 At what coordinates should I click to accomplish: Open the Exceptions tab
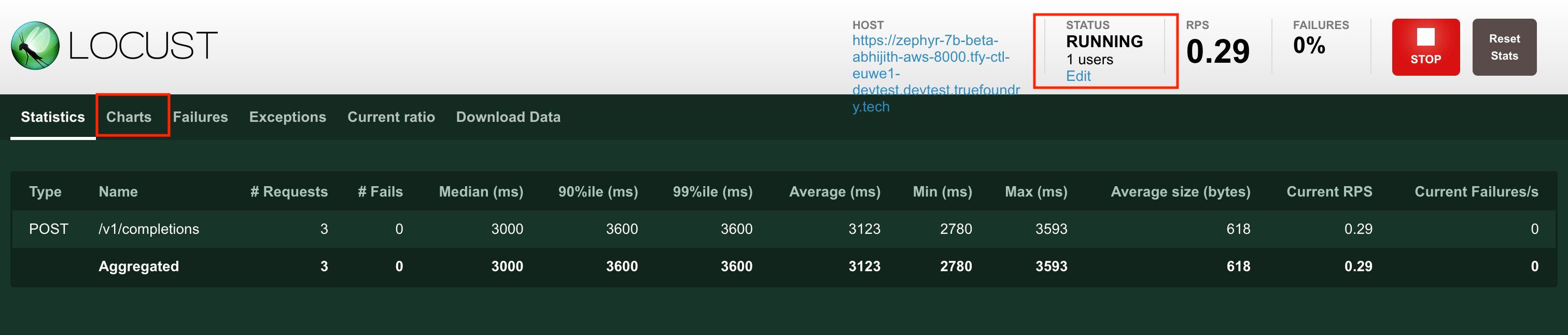click(x=288, y=117)
